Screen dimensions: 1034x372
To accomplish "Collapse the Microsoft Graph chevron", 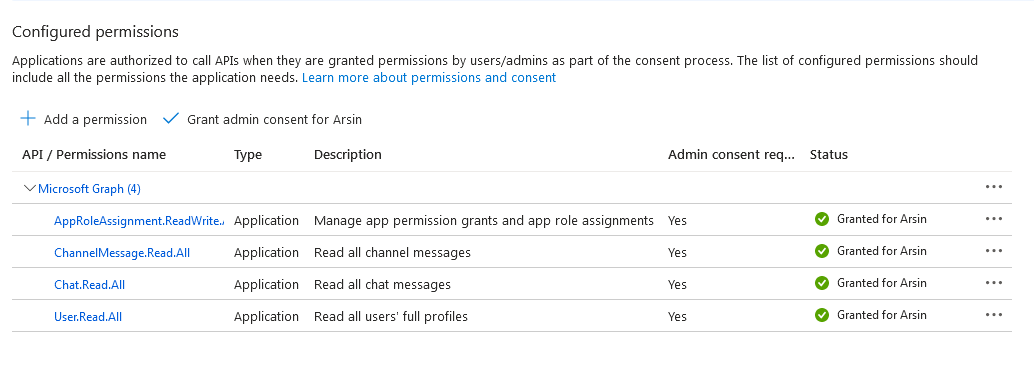I will click(29, 189).
